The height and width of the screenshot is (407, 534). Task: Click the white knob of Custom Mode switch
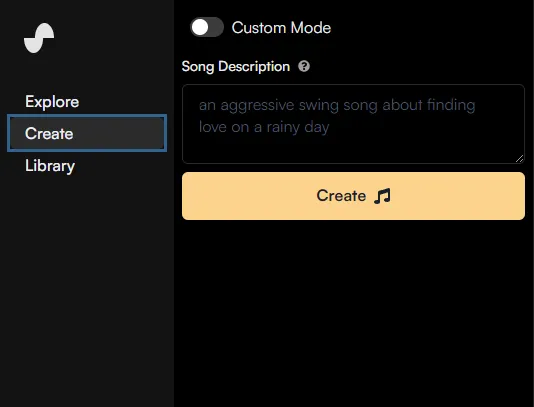click(200, 27)
